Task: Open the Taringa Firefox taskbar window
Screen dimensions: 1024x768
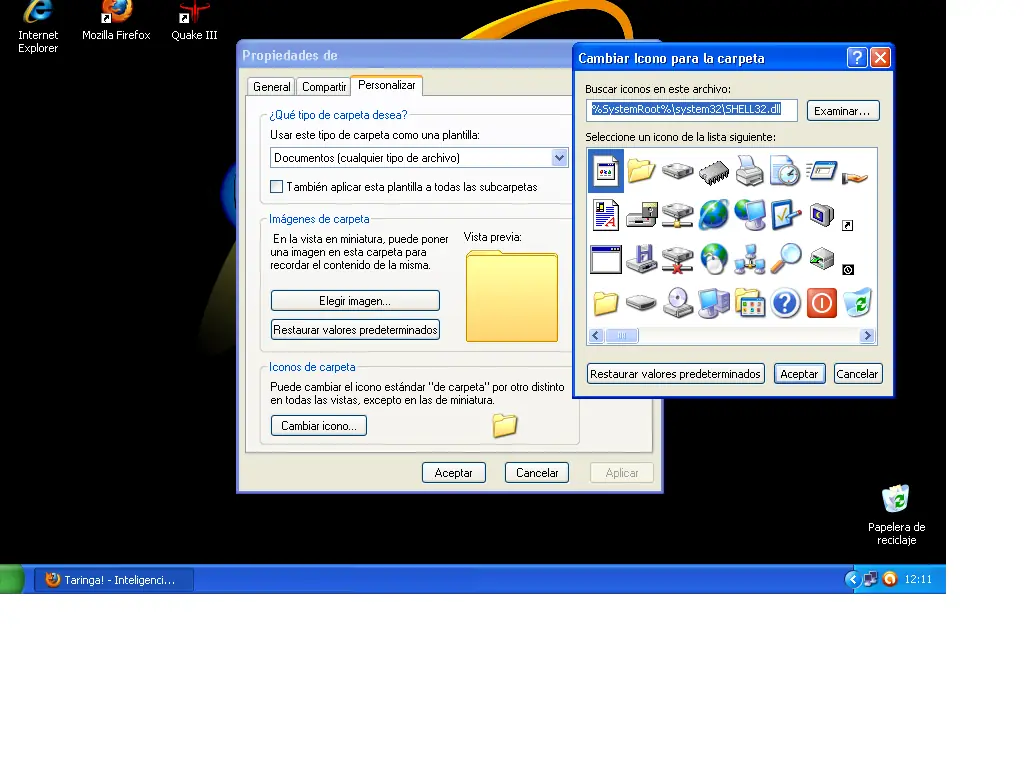Action: (x=114, y=580)
